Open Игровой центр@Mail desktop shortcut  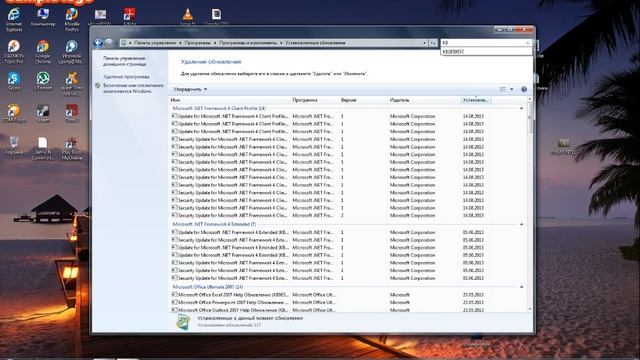[x=71, y=52]
